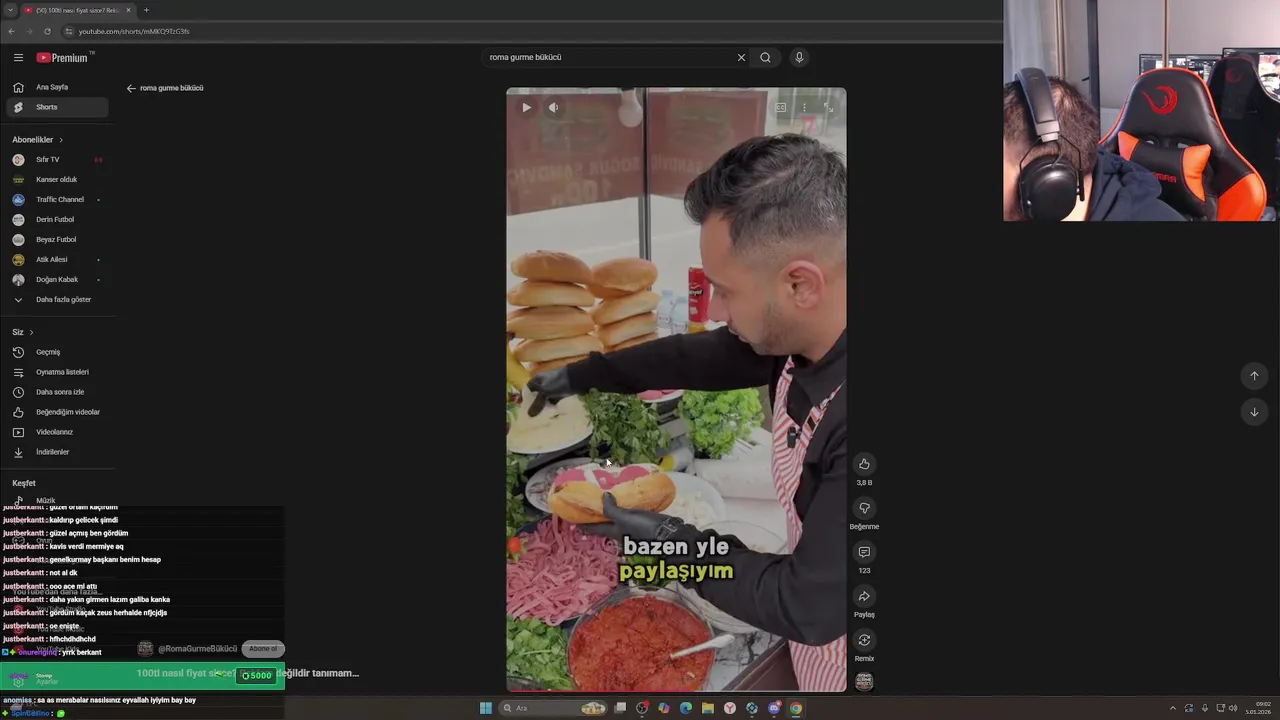Open the system volume control
This screenshot has width=1280, height=720.
(1234, 708)
